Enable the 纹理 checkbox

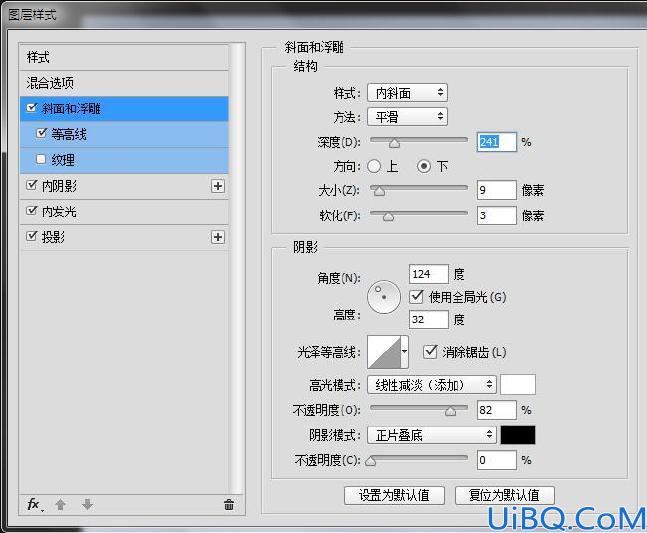(x=41, y=159)
